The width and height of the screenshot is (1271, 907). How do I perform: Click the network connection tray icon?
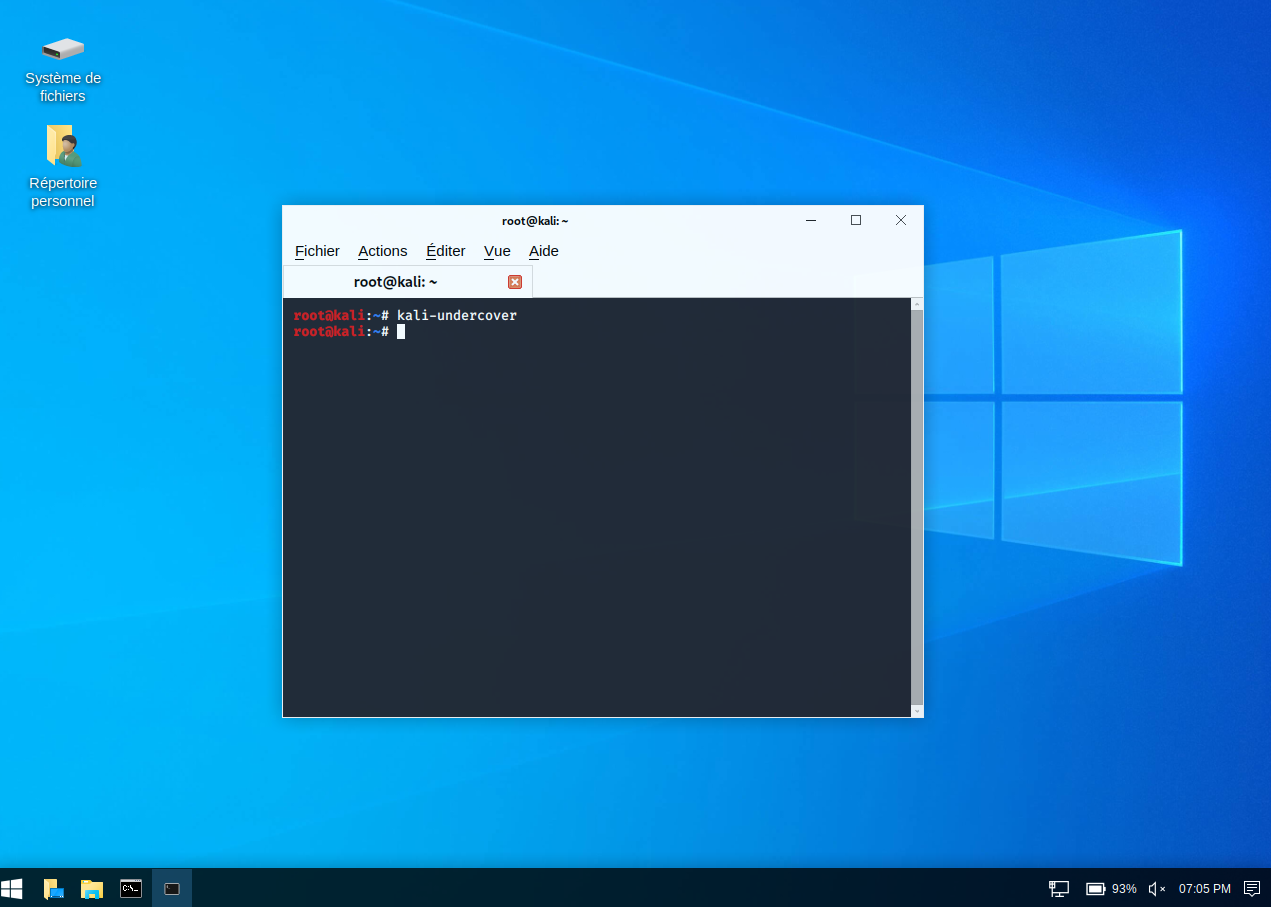(1058, 888)
